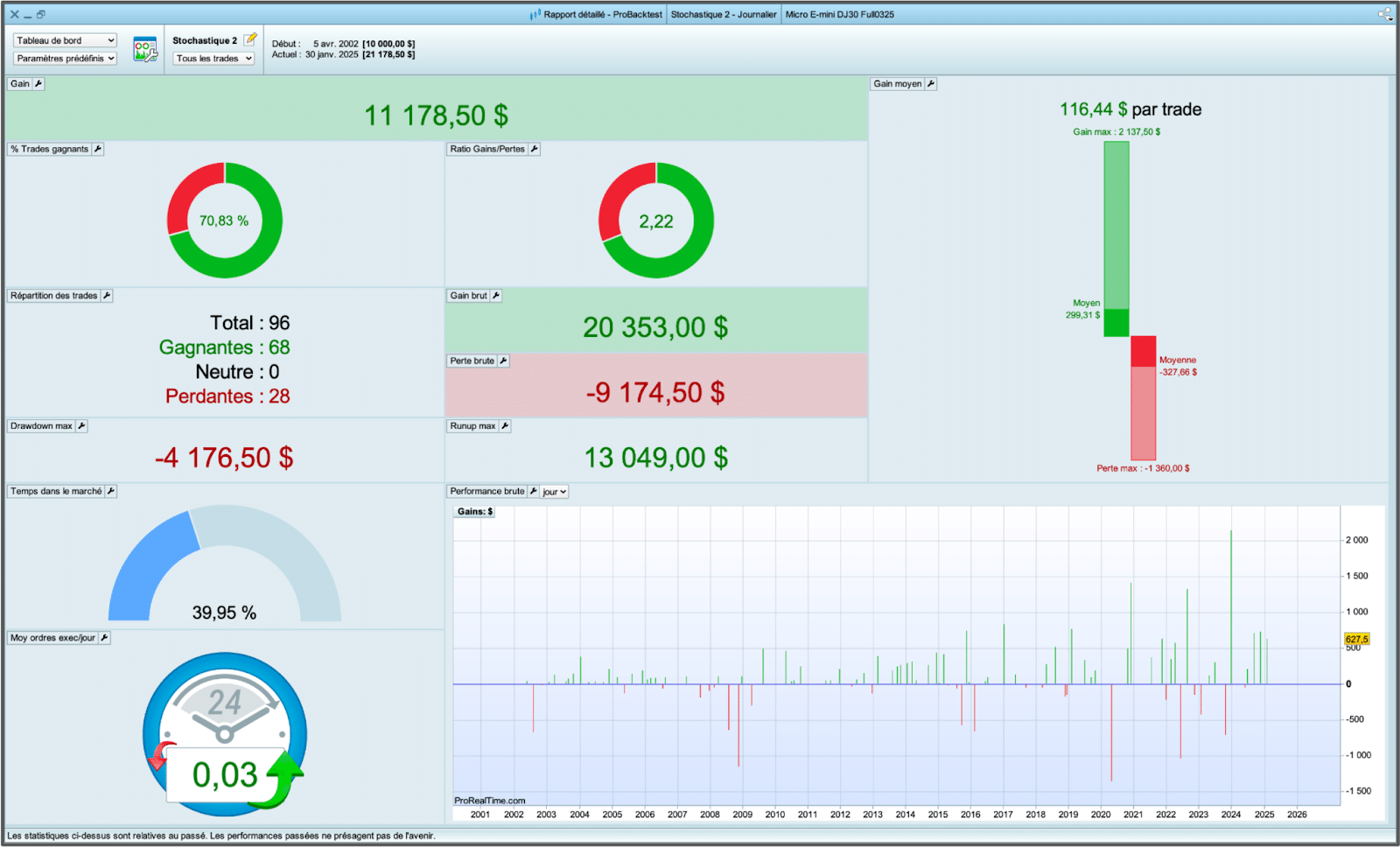1400x848 pixels.
Task: Click the pencil edit icon beside Stochastique 2
Action: tap(251, 39)
